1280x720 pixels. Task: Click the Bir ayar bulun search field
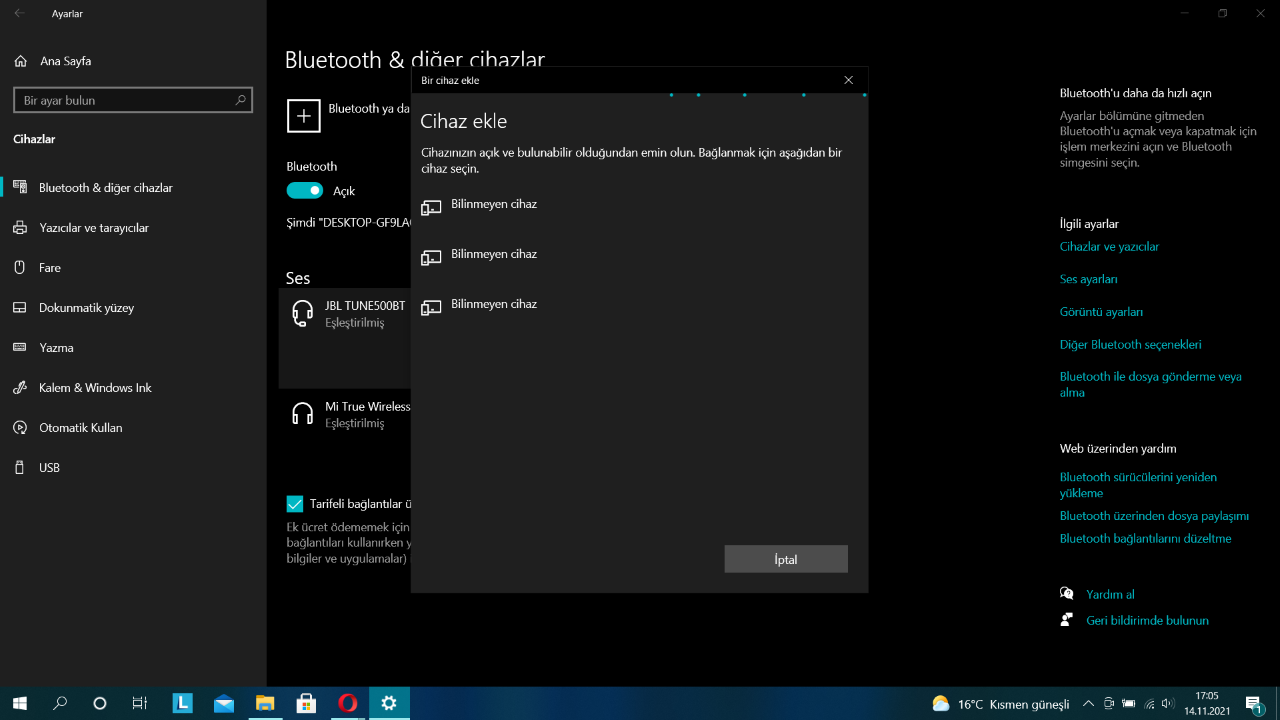click(125, 100)
